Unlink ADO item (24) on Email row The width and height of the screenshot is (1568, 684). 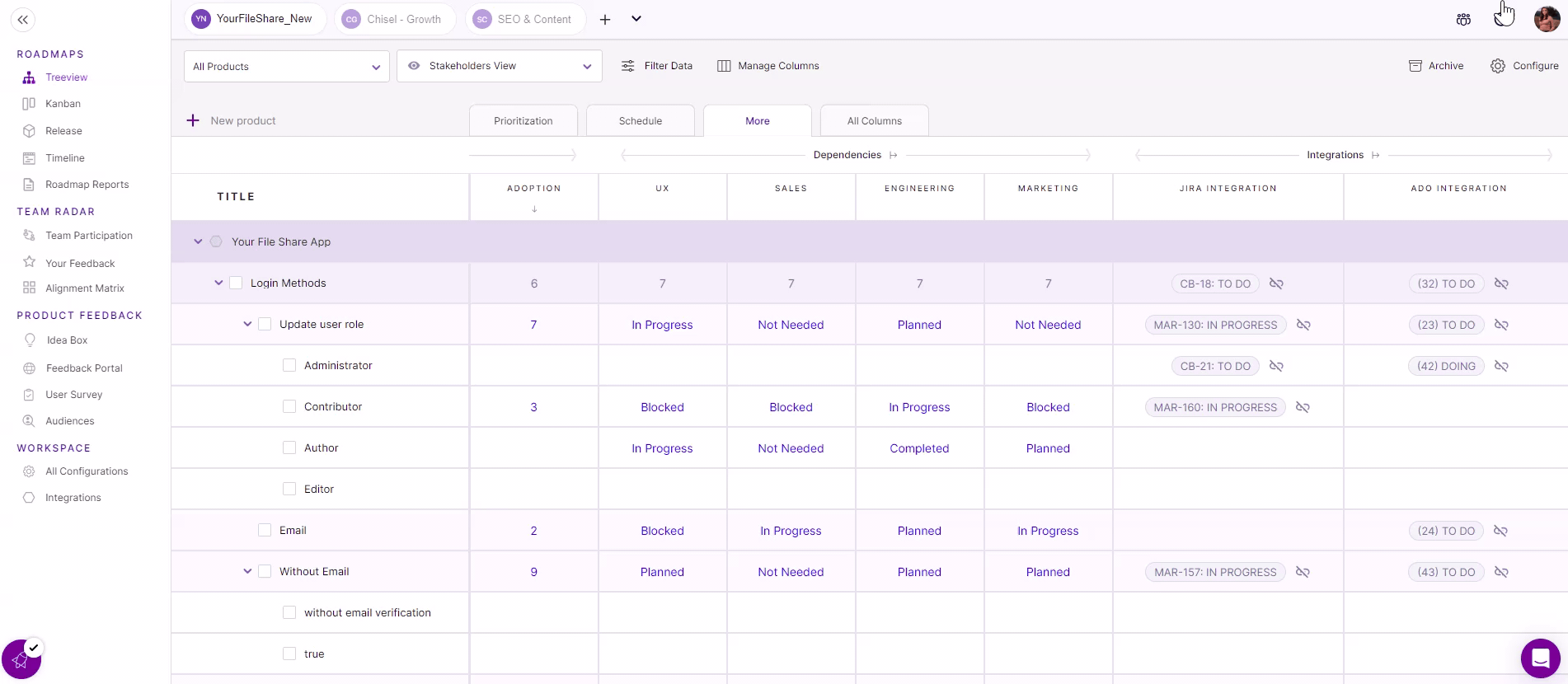pyautogui.click(x=1500, y=531)
